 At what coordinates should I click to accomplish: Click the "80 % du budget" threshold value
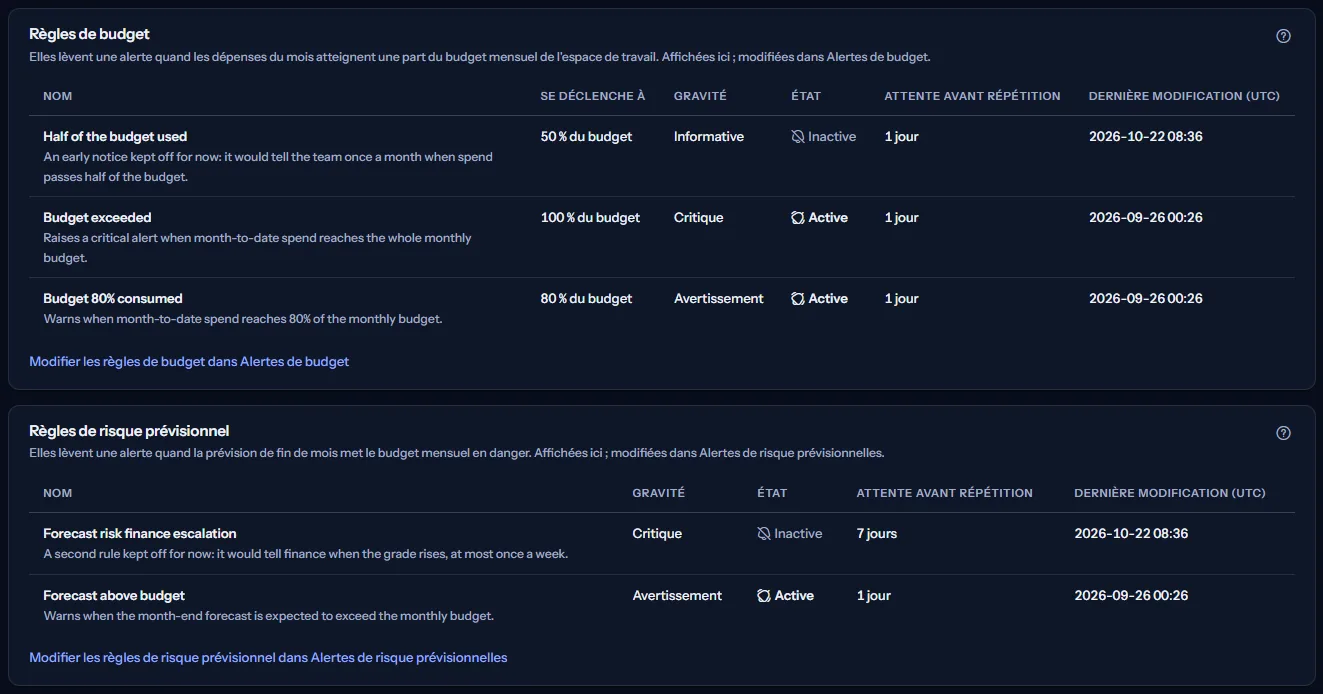tap(586, 299)
